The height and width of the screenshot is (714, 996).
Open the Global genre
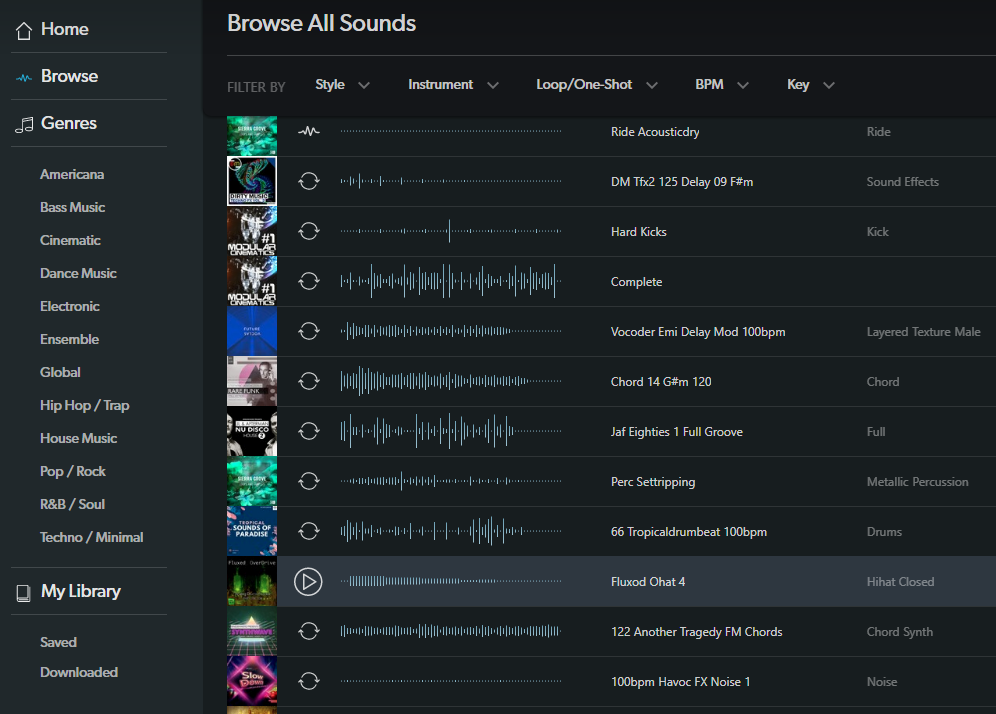(x=60, y=372)
